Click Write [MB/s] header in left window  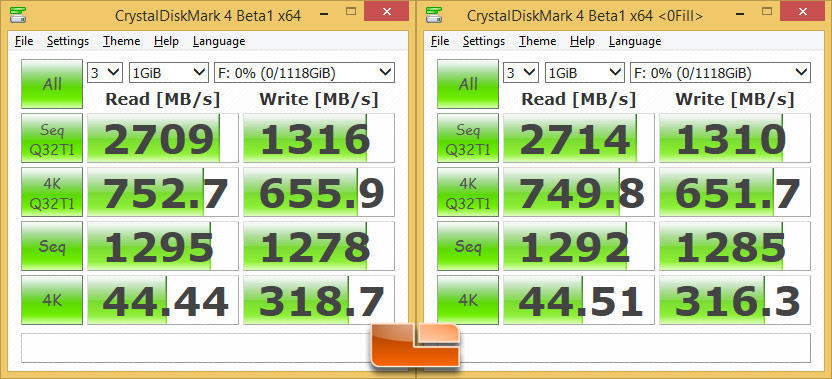tap(318, 99)
